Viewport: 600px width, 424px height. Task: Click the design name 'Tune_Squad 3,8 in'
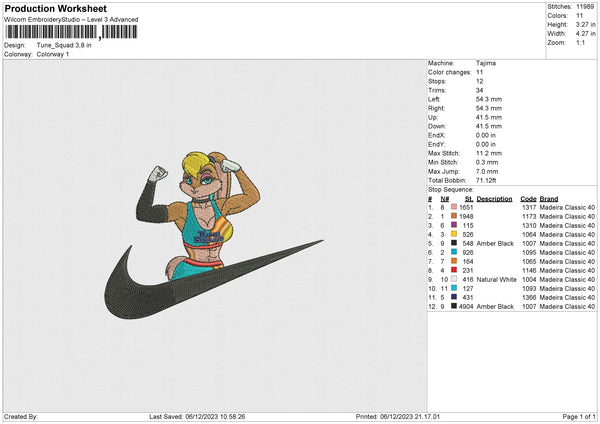pos(64,45)
